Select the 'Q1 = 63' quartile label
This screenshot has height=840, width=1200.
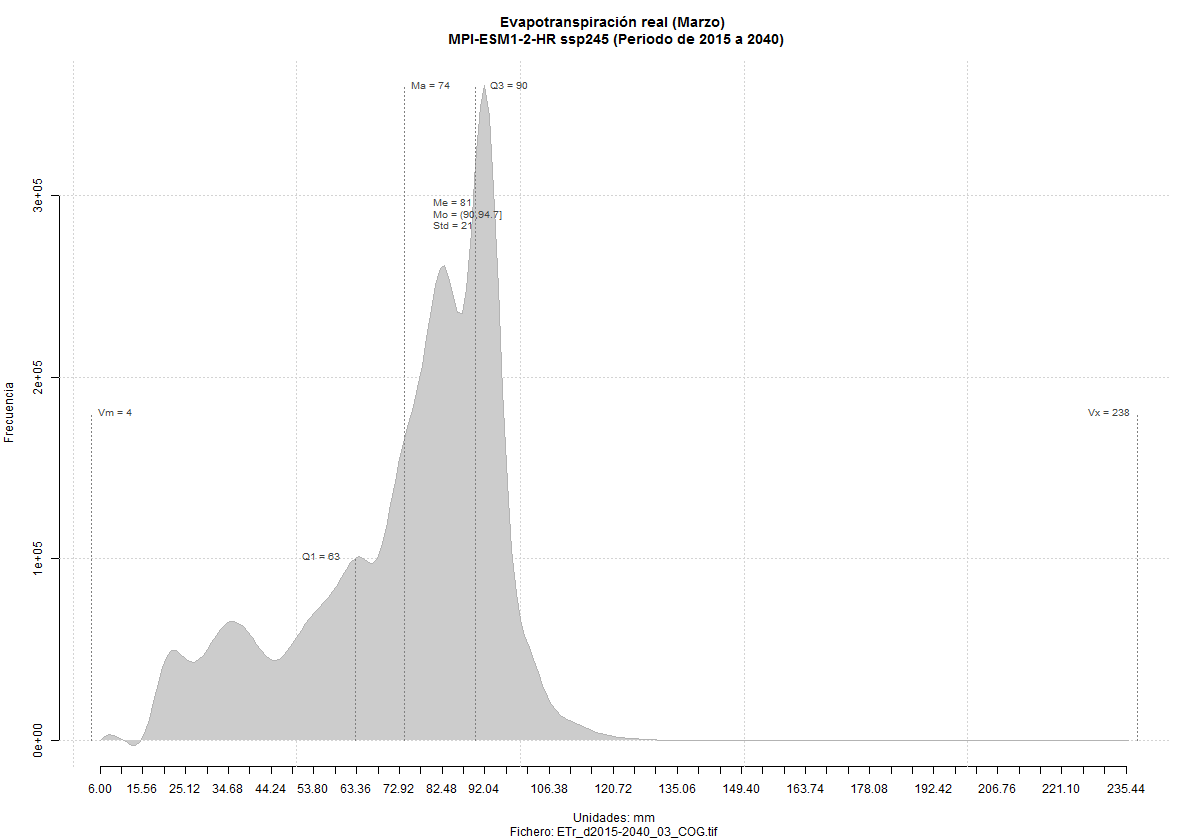[x=321, y=556]
